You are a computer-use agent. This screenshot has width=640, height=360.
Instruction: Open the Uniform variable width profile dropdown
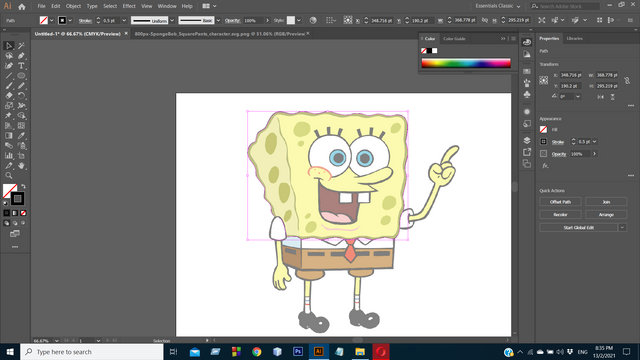(x=172, y=20)
